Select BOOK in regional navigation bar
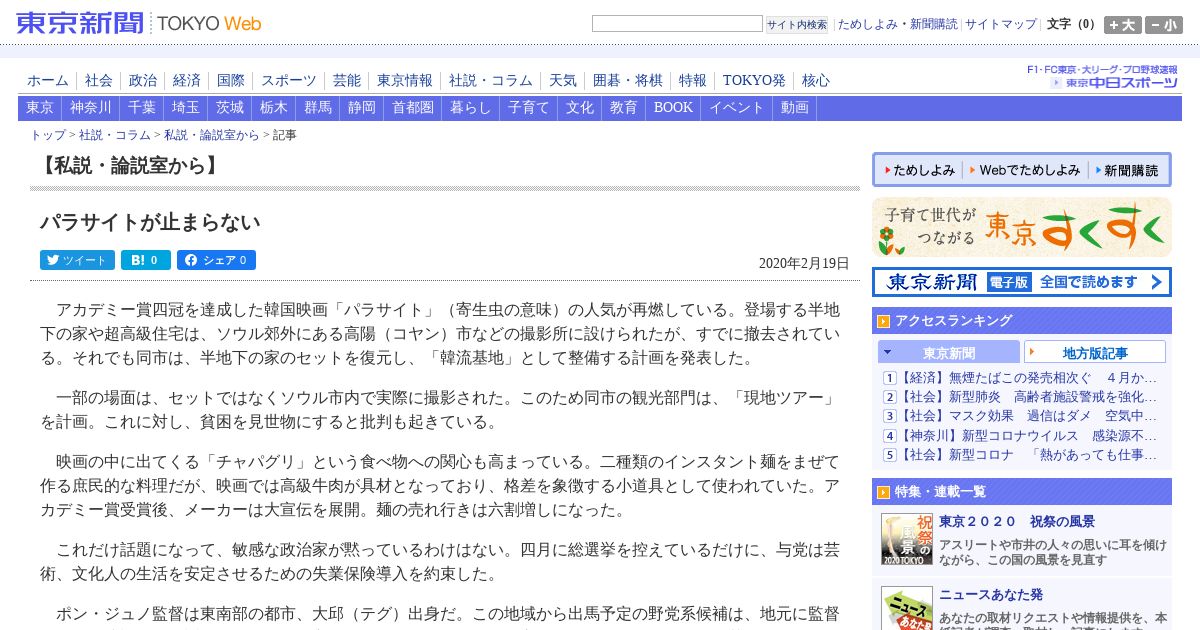Image resolution: width=1200 pixels, height=630 pixels. [673, 108]
